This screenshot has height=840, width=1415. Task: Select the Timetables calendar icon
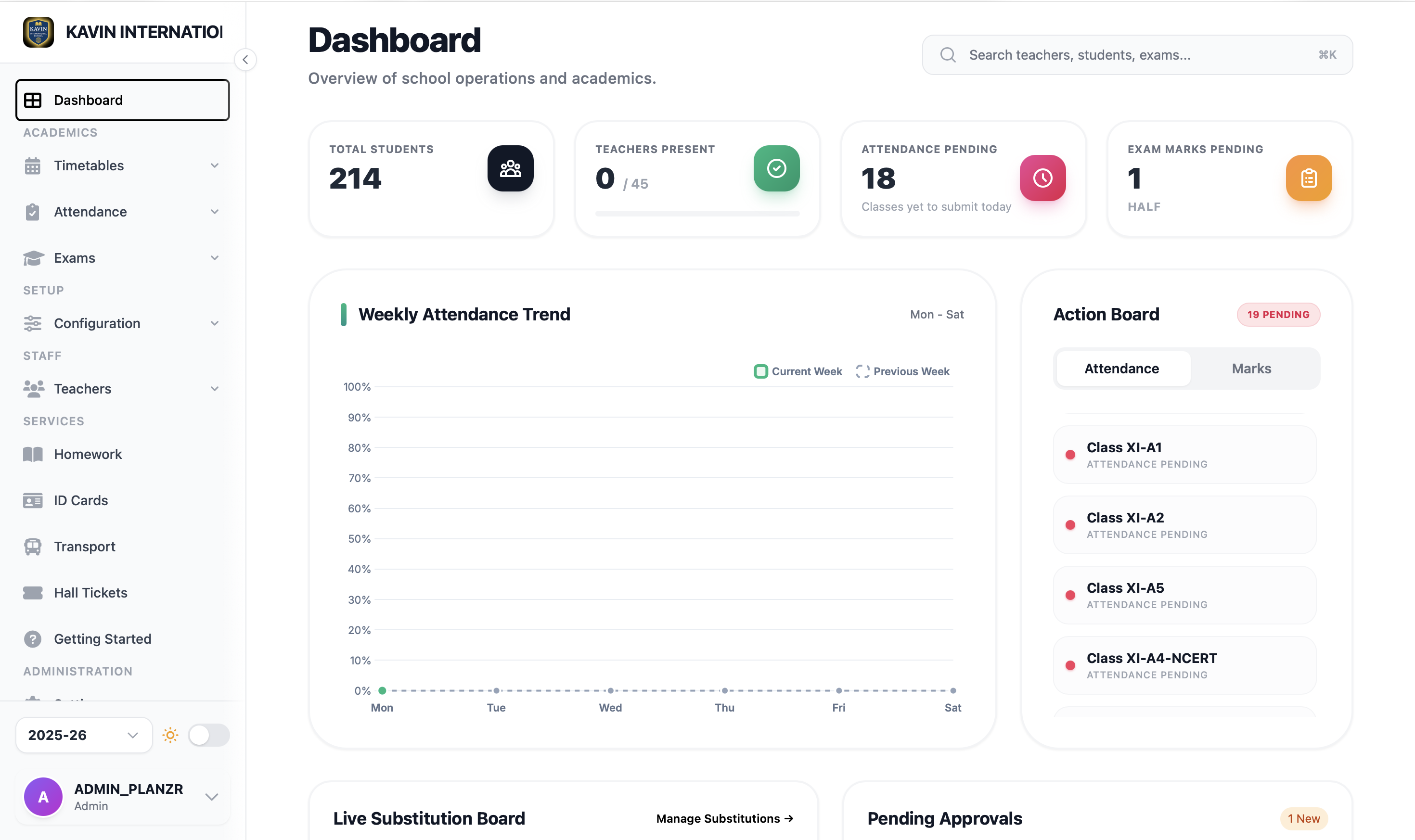point(32,165)
